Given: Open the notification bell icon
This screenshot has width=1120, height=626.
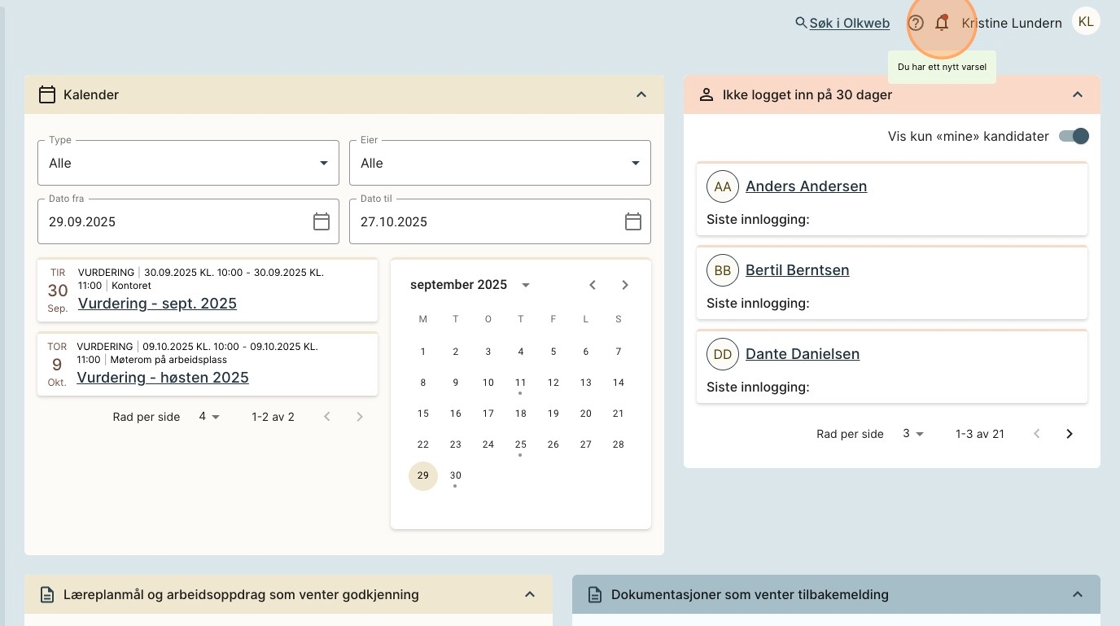Looking at the screenshot, I should click(941, 23).
